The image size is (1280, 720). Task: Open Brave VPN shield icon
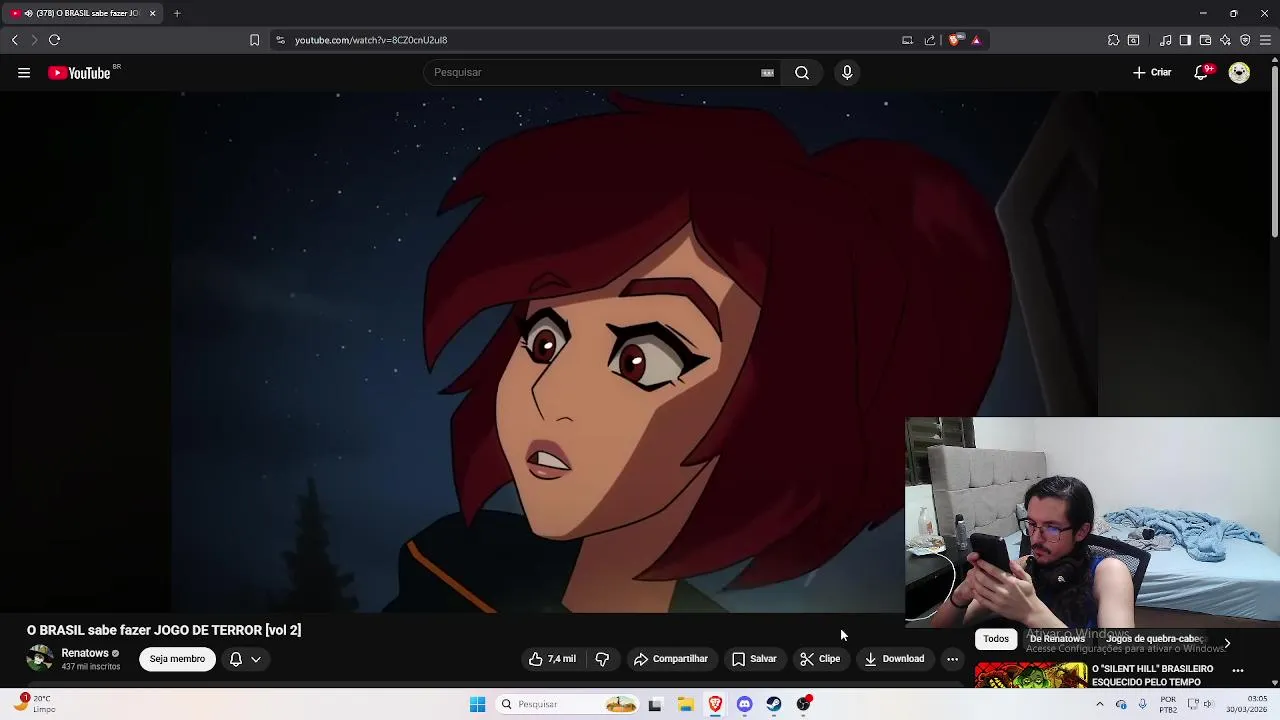pos(1245,40)
